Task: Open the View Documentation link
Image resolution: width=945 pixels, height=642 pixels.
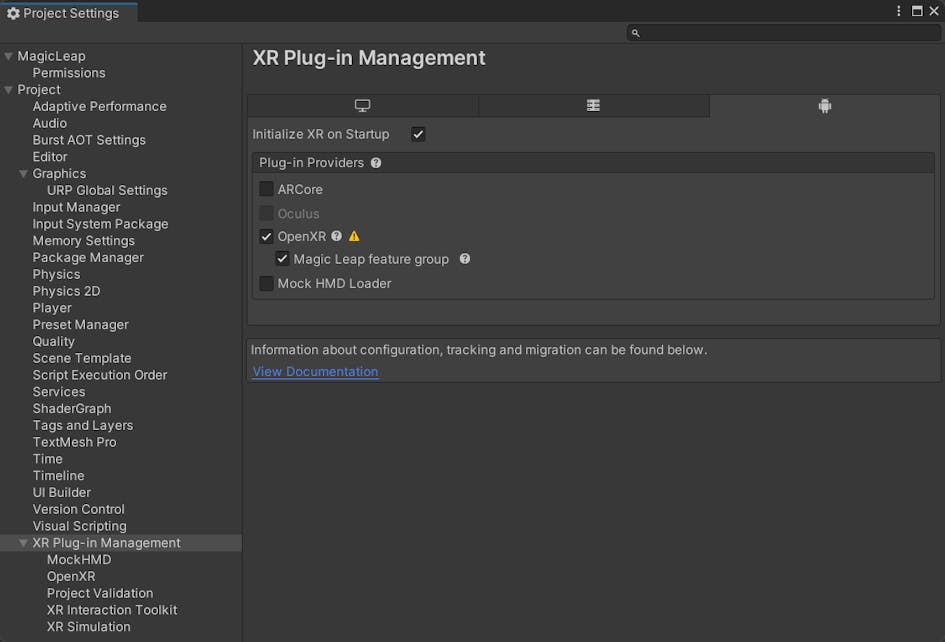Action: pos(315,371)
